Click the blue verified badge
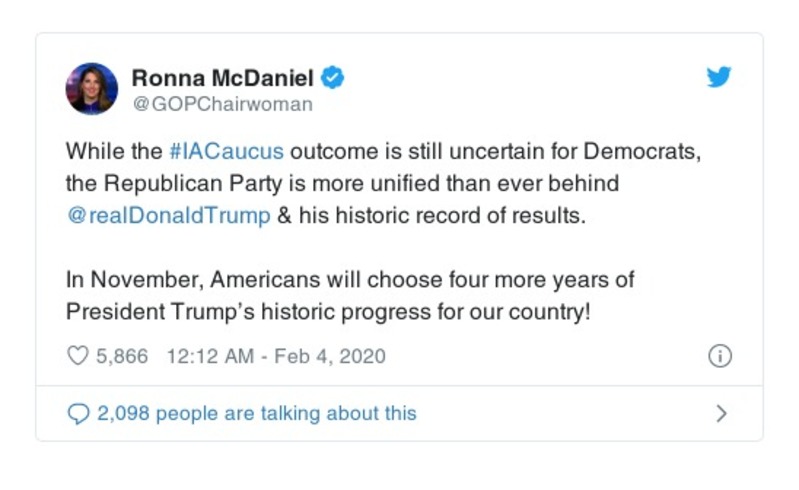The width and height of the screenshot is (799, 490). (x=335, y=78)
